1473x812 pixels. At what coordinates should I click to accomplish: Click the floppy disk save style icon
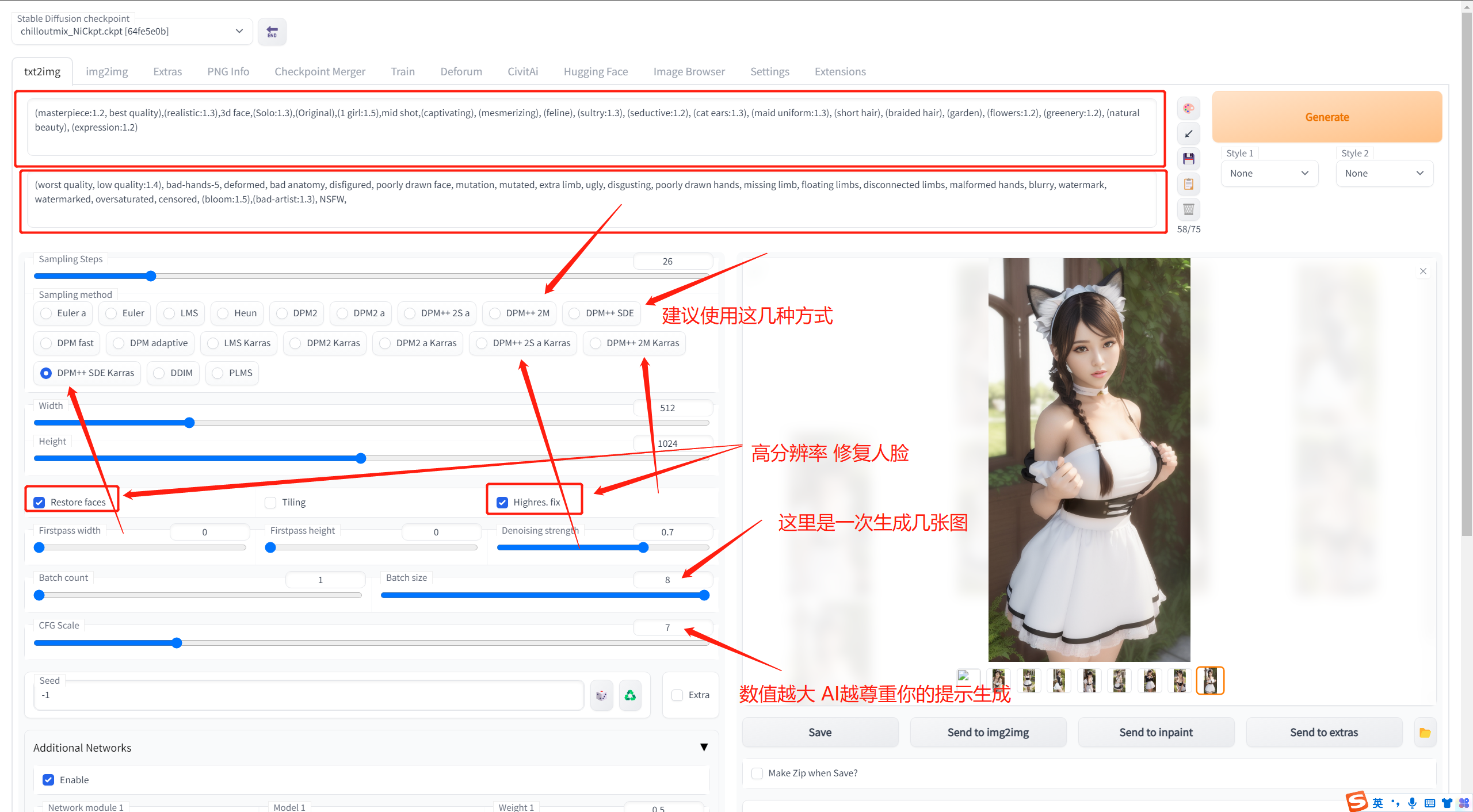click(1188, 159)
